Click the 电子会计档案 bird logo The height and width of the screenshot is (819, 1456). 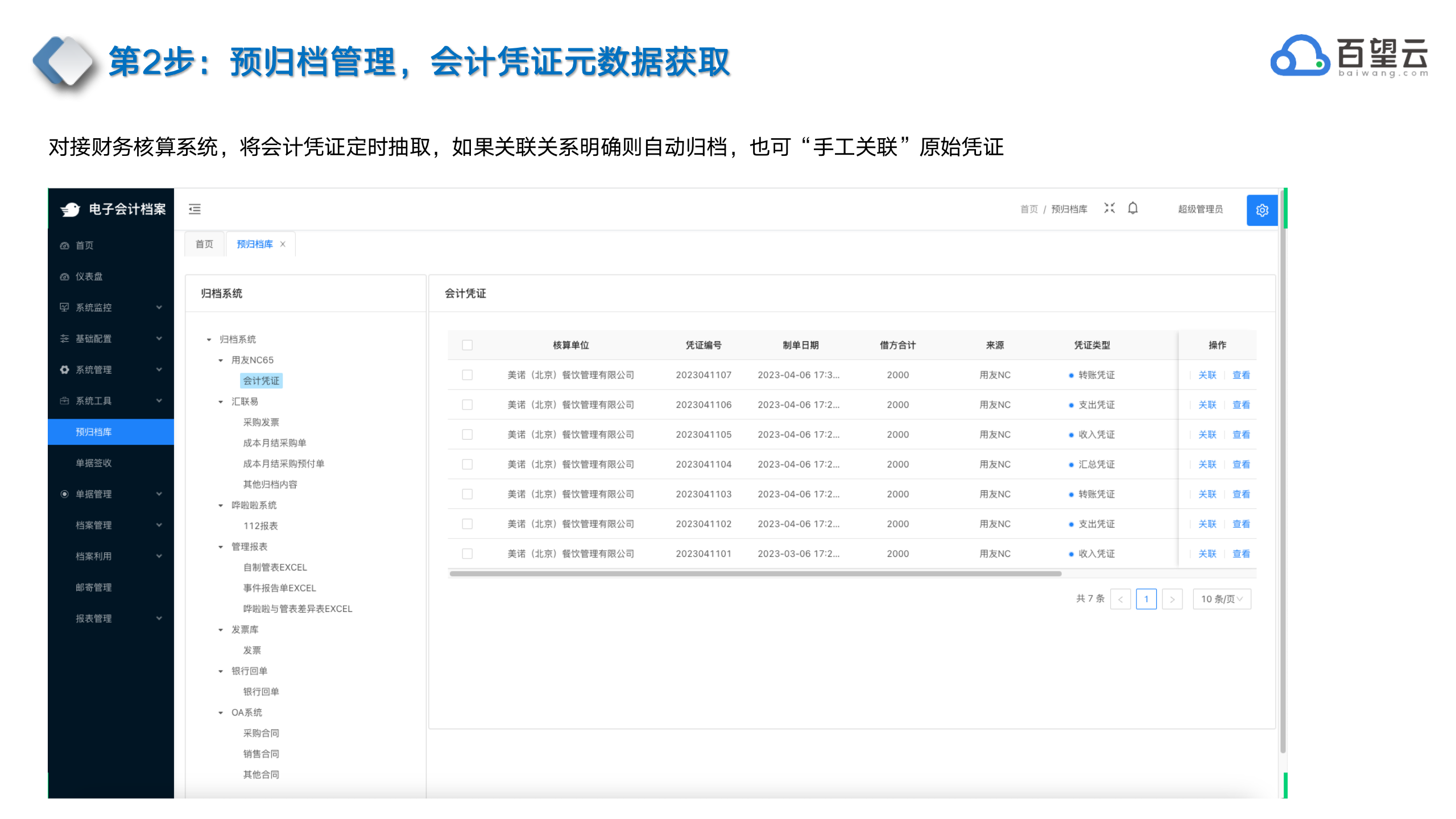(x=71, y=209)
